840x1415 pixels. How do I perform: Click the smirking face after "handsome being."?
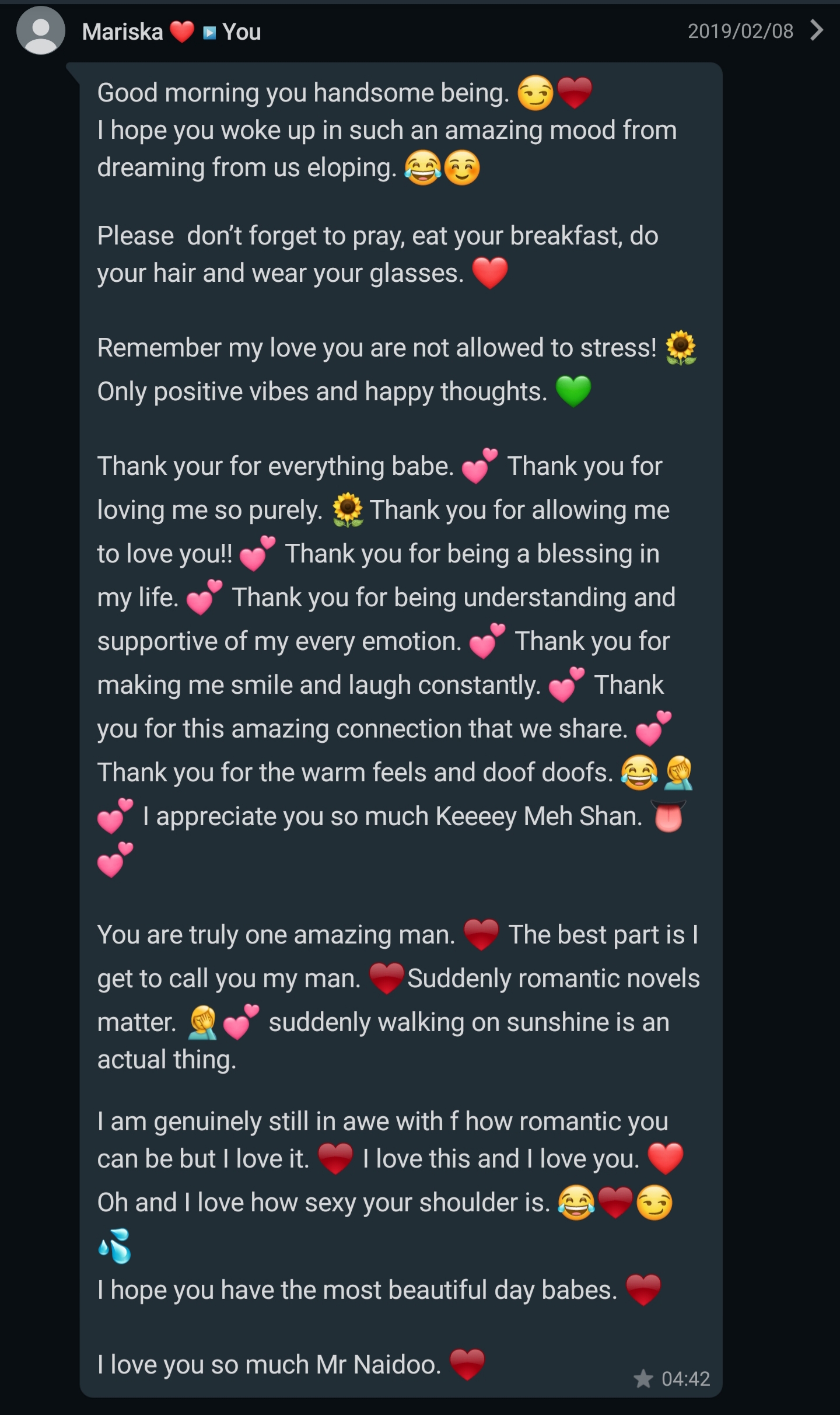pos(535,93)
